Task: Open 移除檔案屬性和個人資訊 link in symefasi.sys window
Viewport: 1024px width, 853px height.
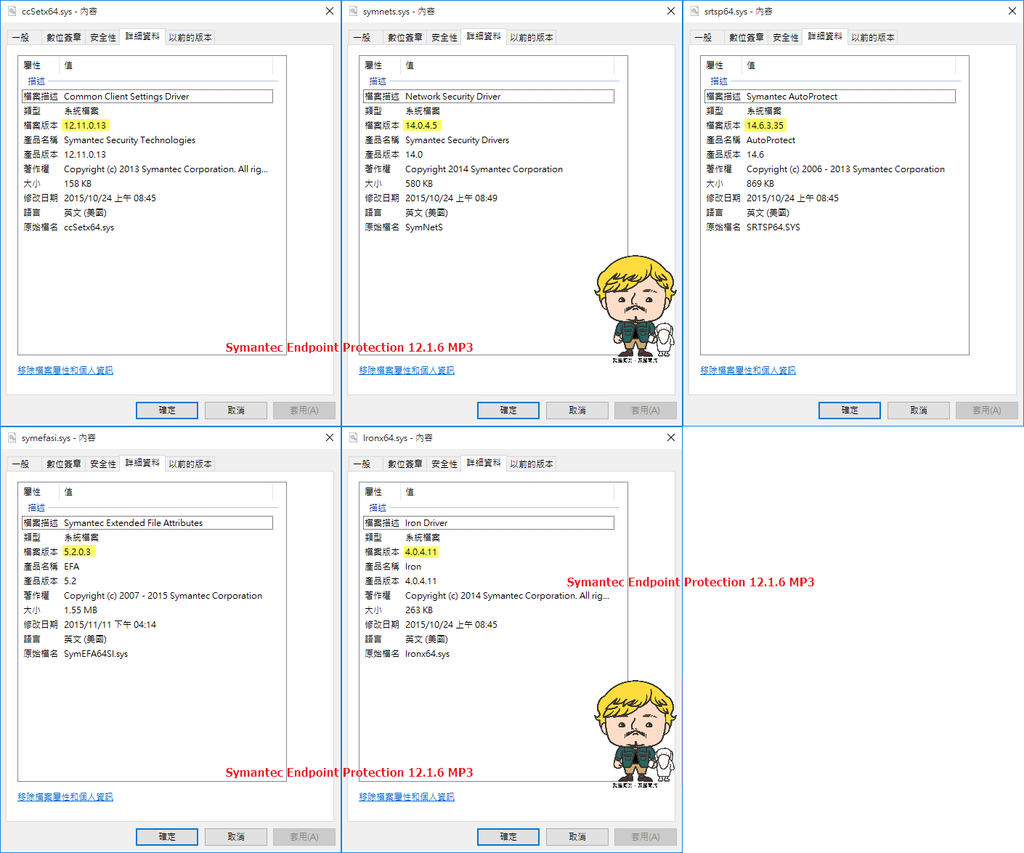Action: click(x=65, y=797)
